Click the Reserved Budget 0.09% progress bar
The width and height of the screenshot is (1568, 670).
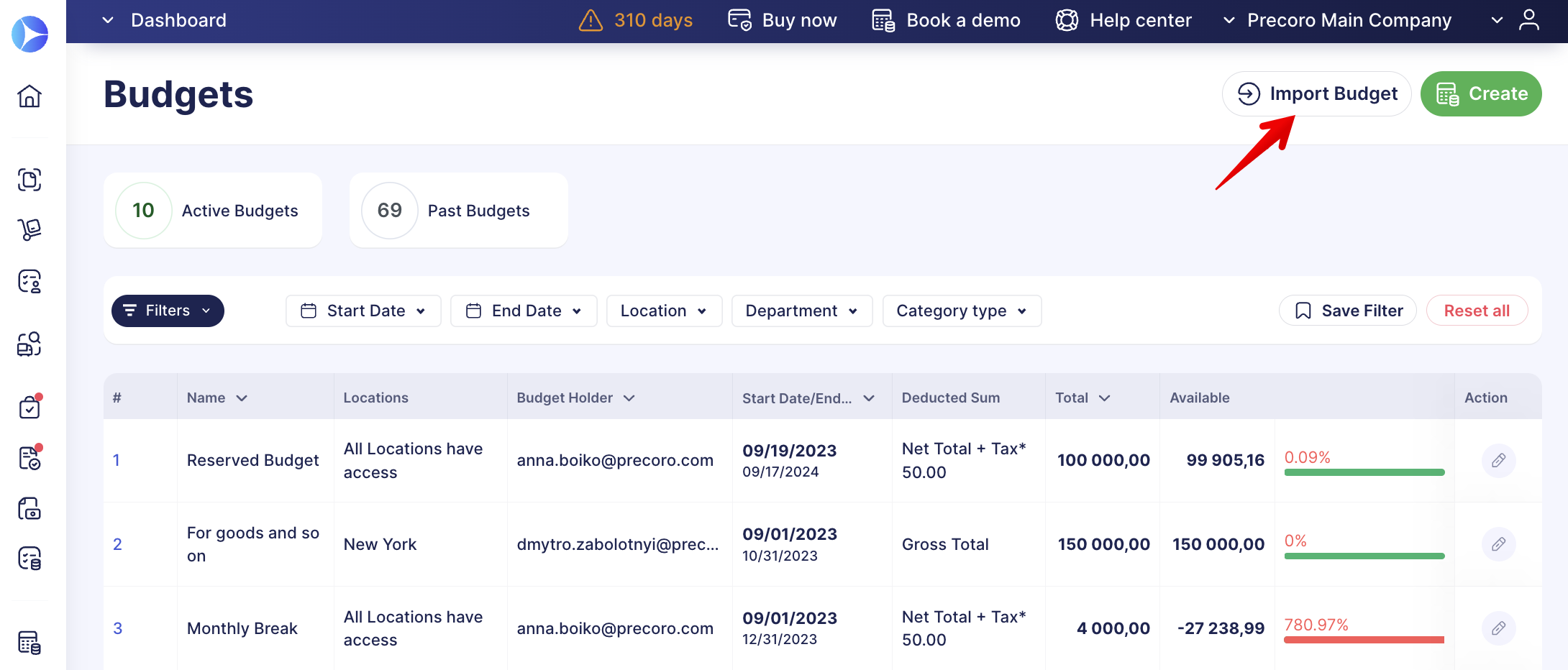click(x=1364, y=472)
